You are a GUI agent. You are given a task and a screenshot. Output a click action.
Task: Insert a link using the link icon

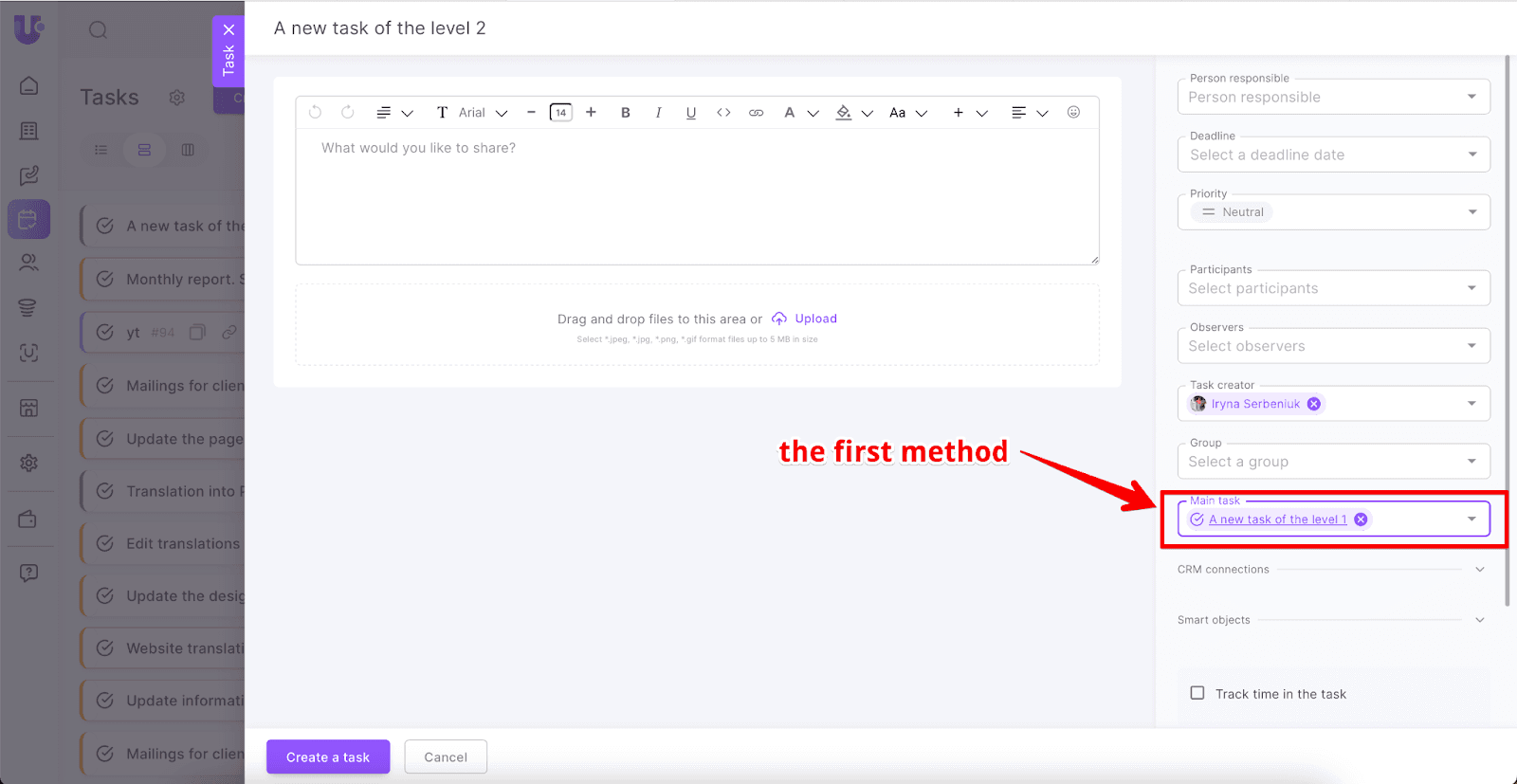756,113
